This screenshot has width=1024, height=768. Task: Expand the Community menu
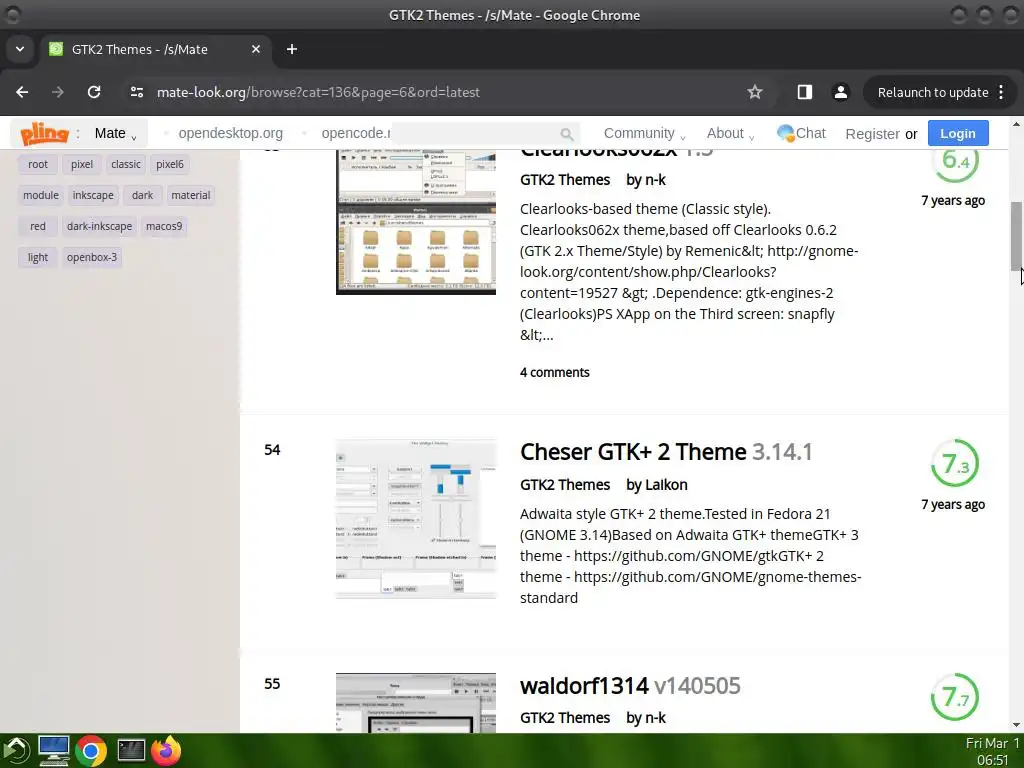click(644, 133)
